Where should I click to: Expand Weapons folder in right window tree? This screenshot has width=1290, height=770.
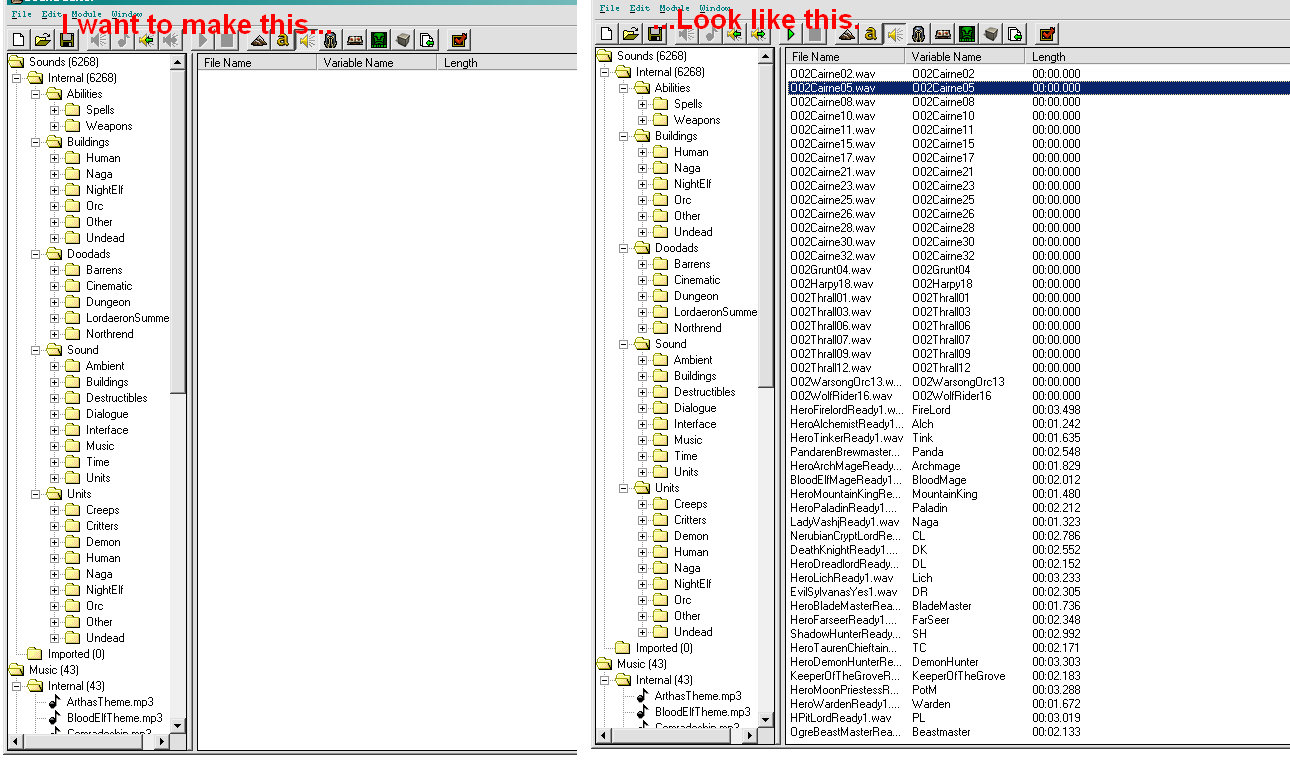(643, 120)
